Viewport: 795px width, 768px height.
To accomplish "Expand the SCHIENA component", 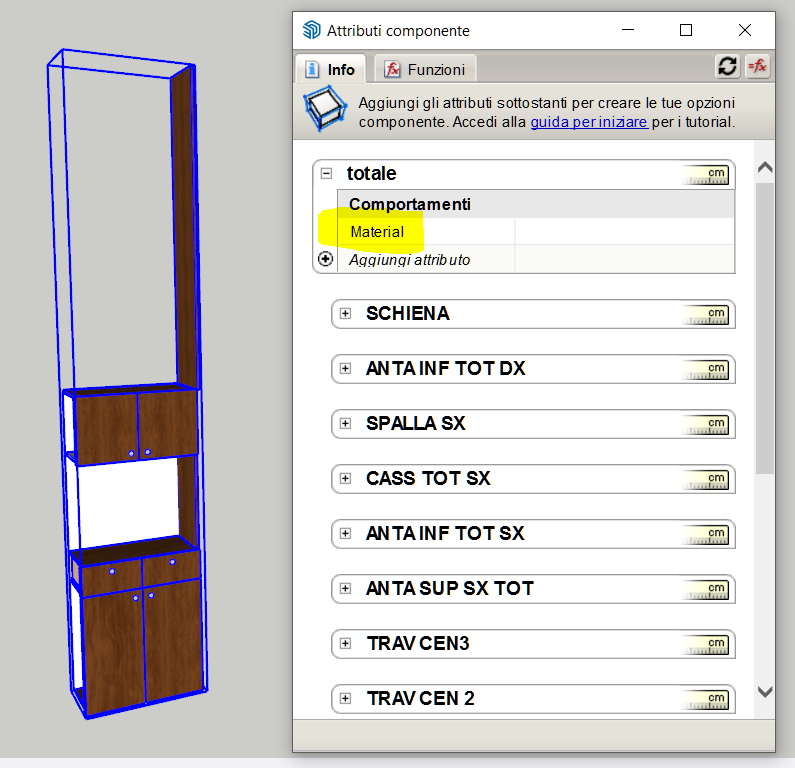I will pos(345,313).
